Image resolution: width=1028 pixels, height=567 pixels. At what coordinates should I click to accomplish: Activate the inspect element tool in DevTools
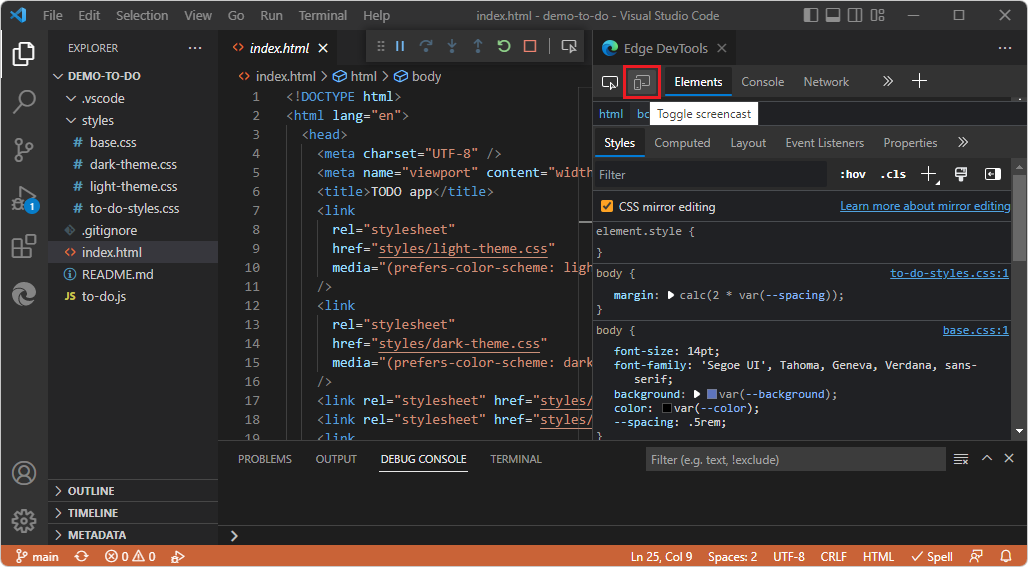click(610, 82)
